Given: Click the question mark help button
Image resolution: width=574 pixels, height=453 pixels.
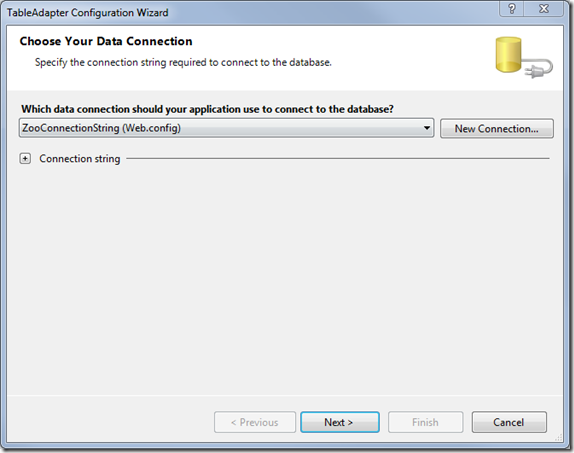Looking at the screenshot, I should (512, 9).
